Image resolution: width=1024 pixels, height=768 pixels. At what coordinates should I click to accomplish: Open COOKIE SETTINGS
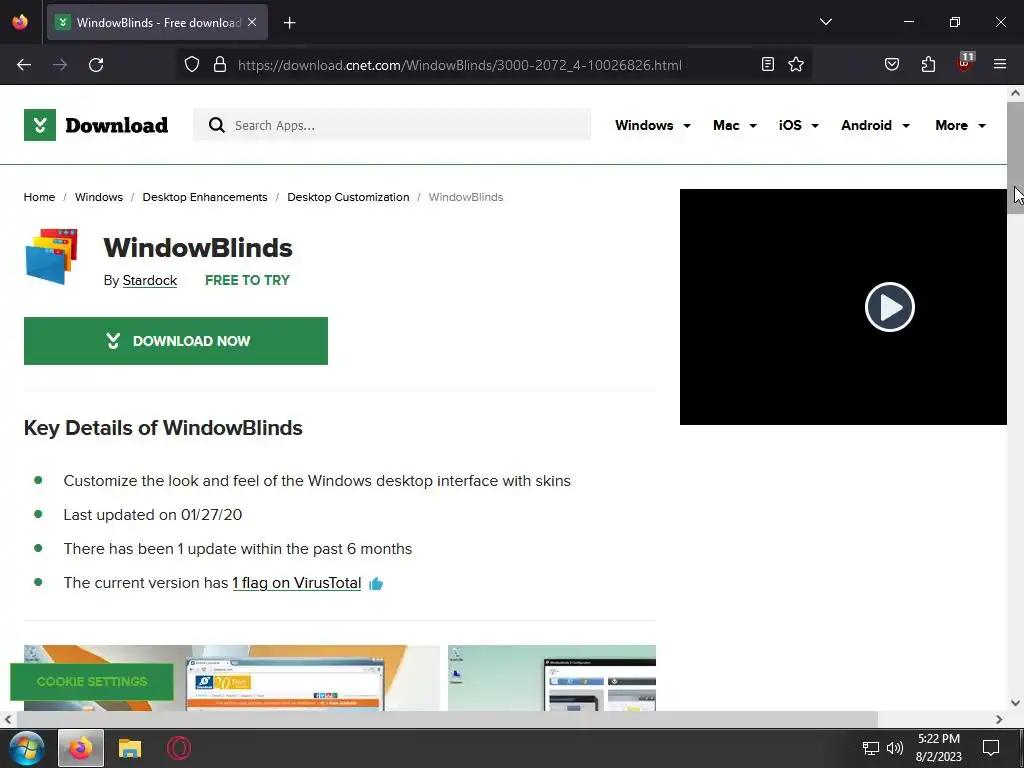coord(92,682)
